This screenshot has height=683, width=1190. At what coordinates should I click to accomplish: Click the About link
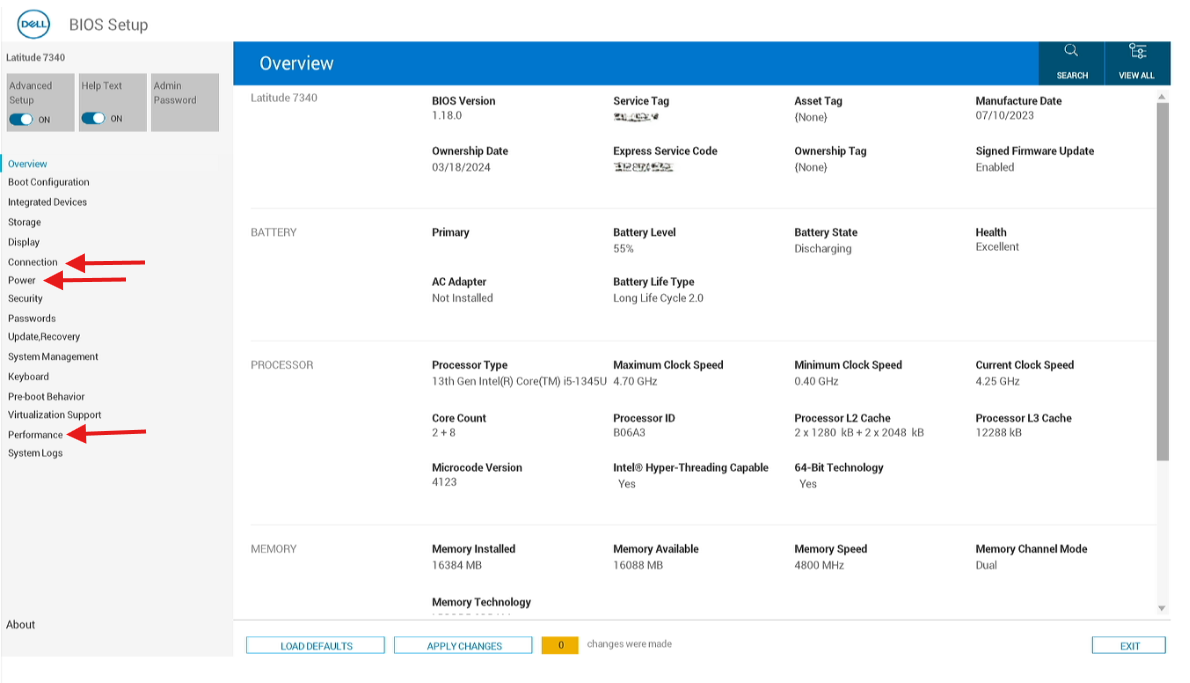click(20, 625)
